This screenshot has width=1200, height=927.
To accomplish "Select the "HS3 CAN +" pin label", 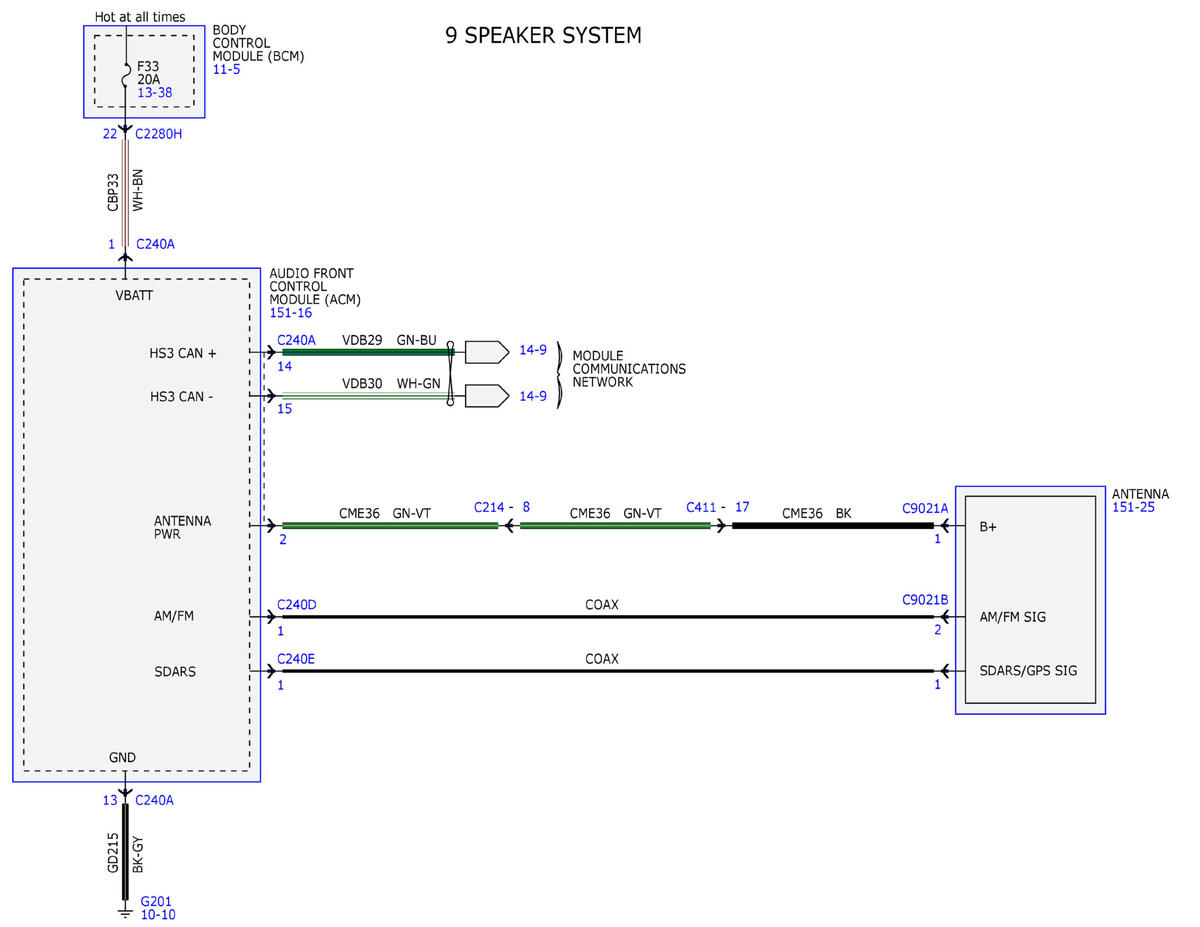I will coord(183,353).
